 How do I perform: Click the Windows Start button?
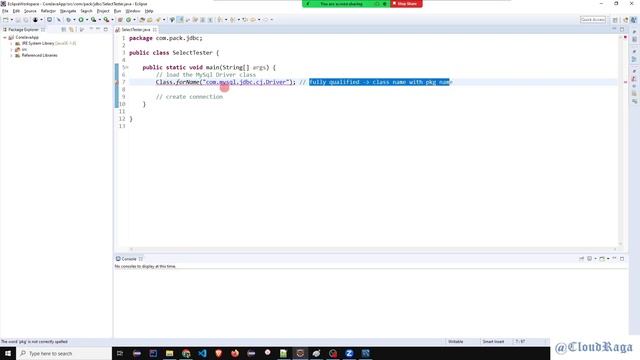(x=8, y=353)
